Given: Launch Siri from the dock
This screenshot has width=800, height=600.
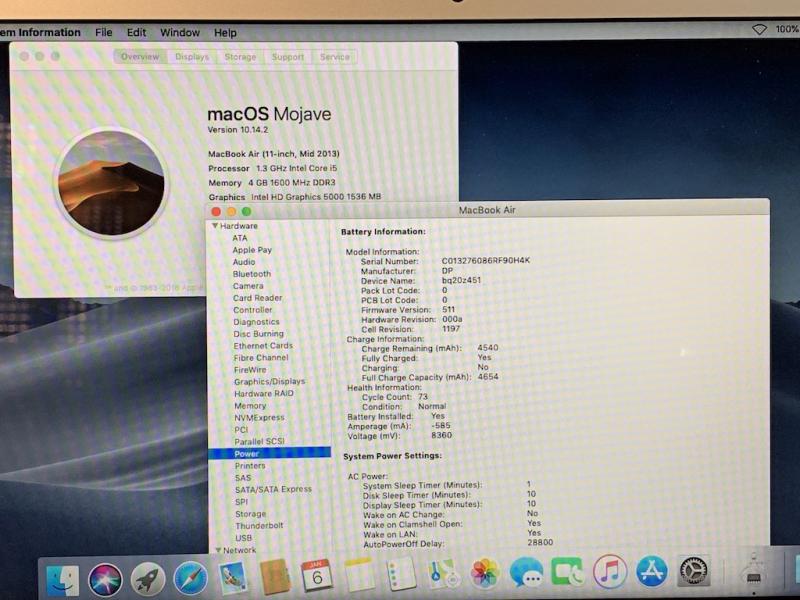Looking at the screenshot, I should (x=105, y=575).
